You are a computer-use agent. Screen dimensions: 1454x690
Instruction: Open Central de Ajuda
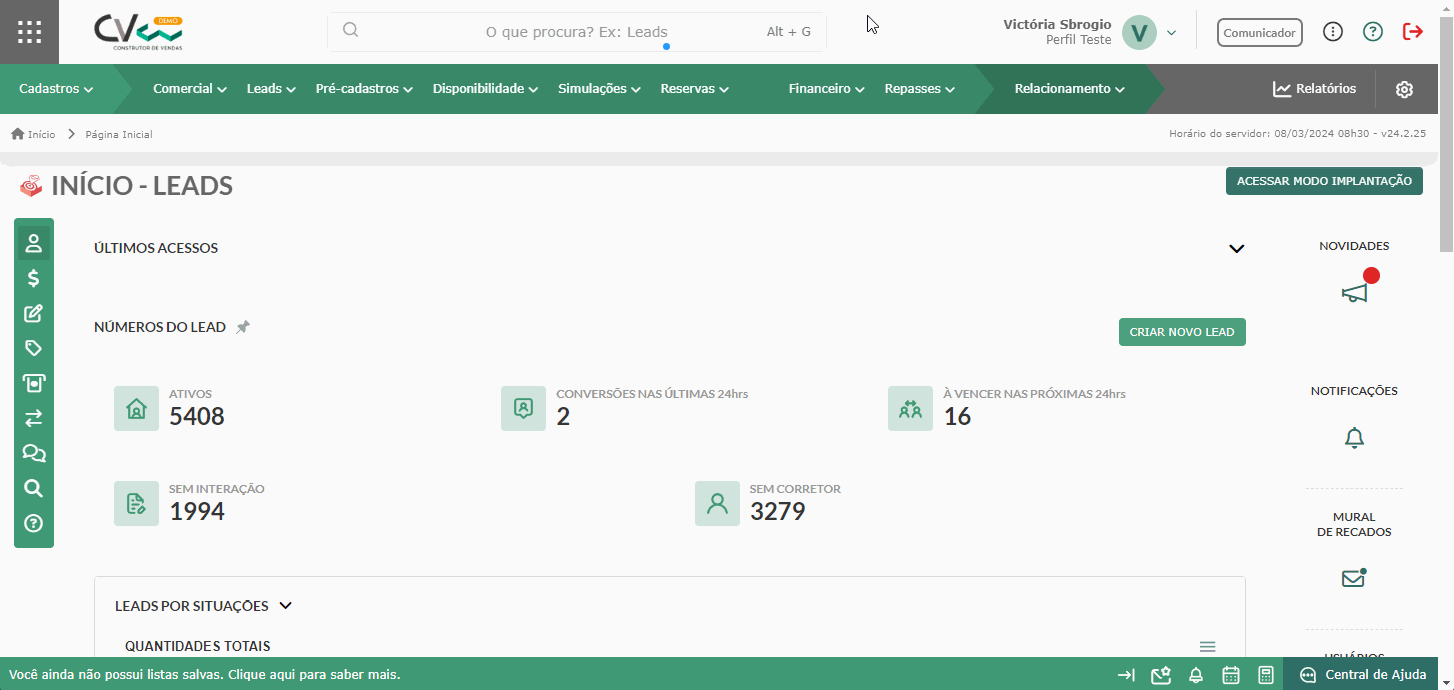point(1363,675)
